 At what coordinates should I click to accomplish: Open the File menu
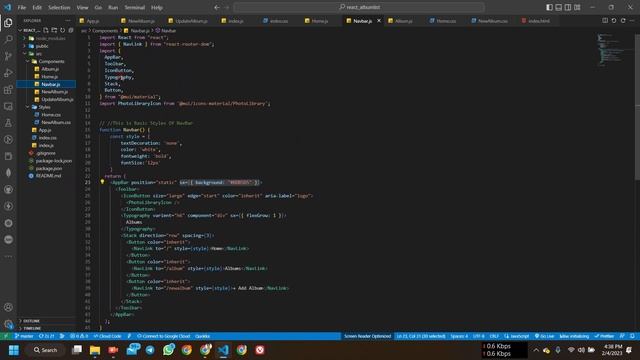tap(22, 7)
